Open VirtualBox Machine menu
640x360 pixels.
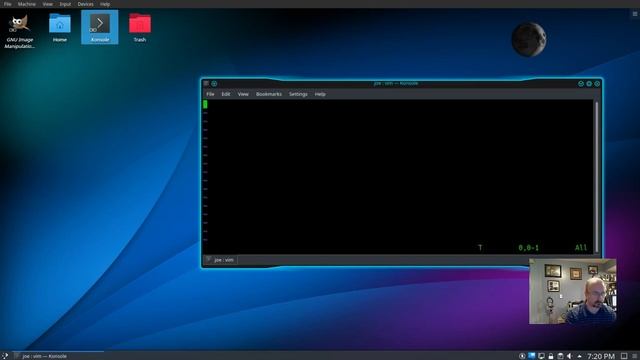point(27,4)
